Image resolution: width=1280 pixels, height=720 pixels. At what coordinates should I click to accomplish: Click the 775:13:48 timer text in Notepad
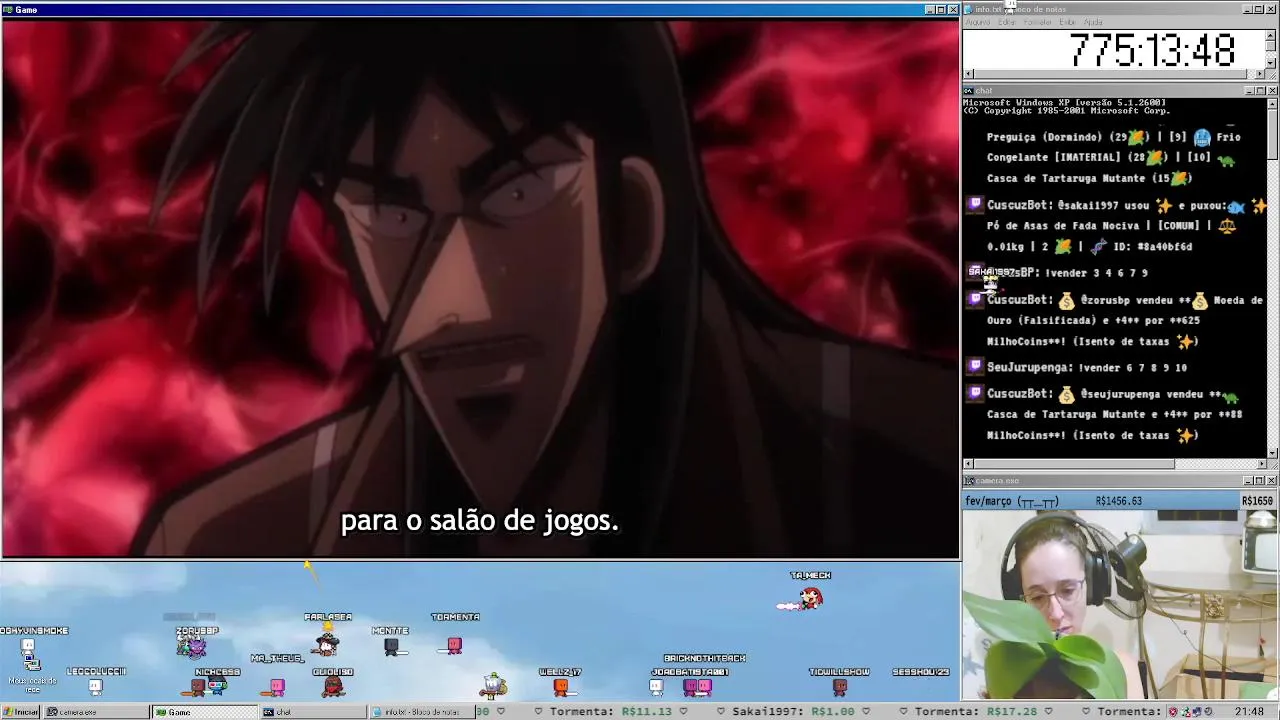(x=1153, y=50)
